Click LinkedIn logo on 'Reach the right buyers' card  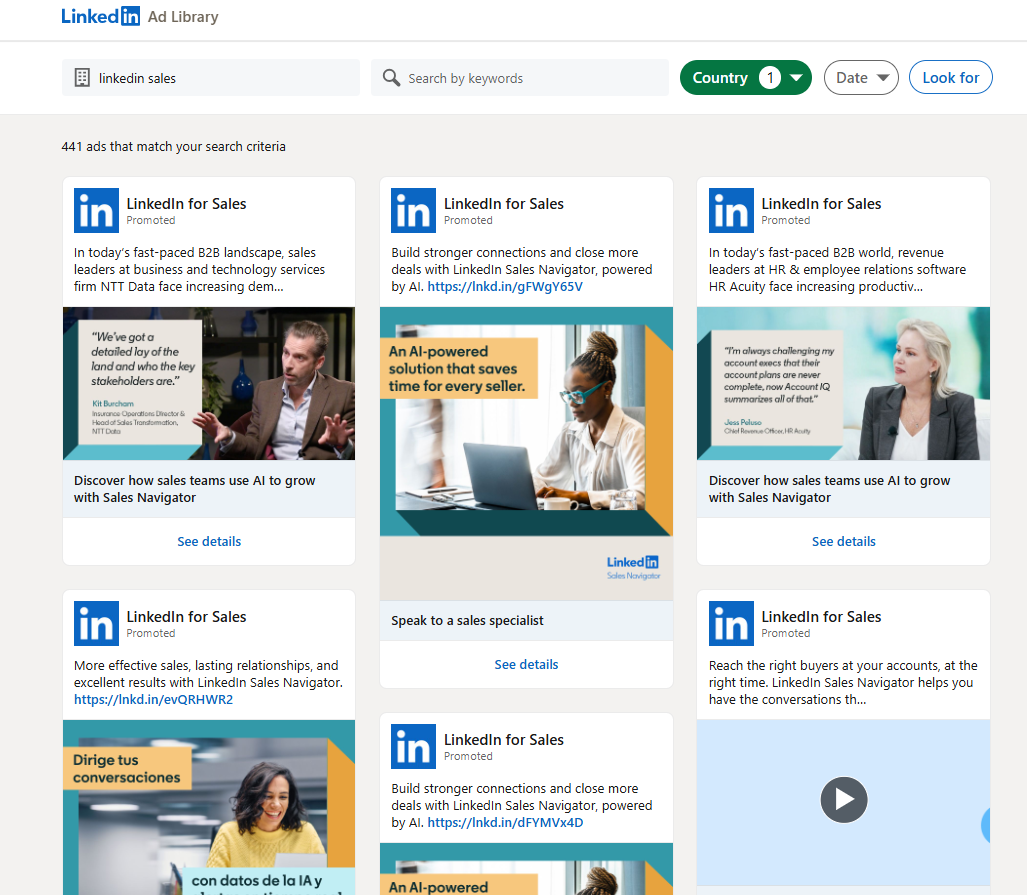(x=731, y=623)
